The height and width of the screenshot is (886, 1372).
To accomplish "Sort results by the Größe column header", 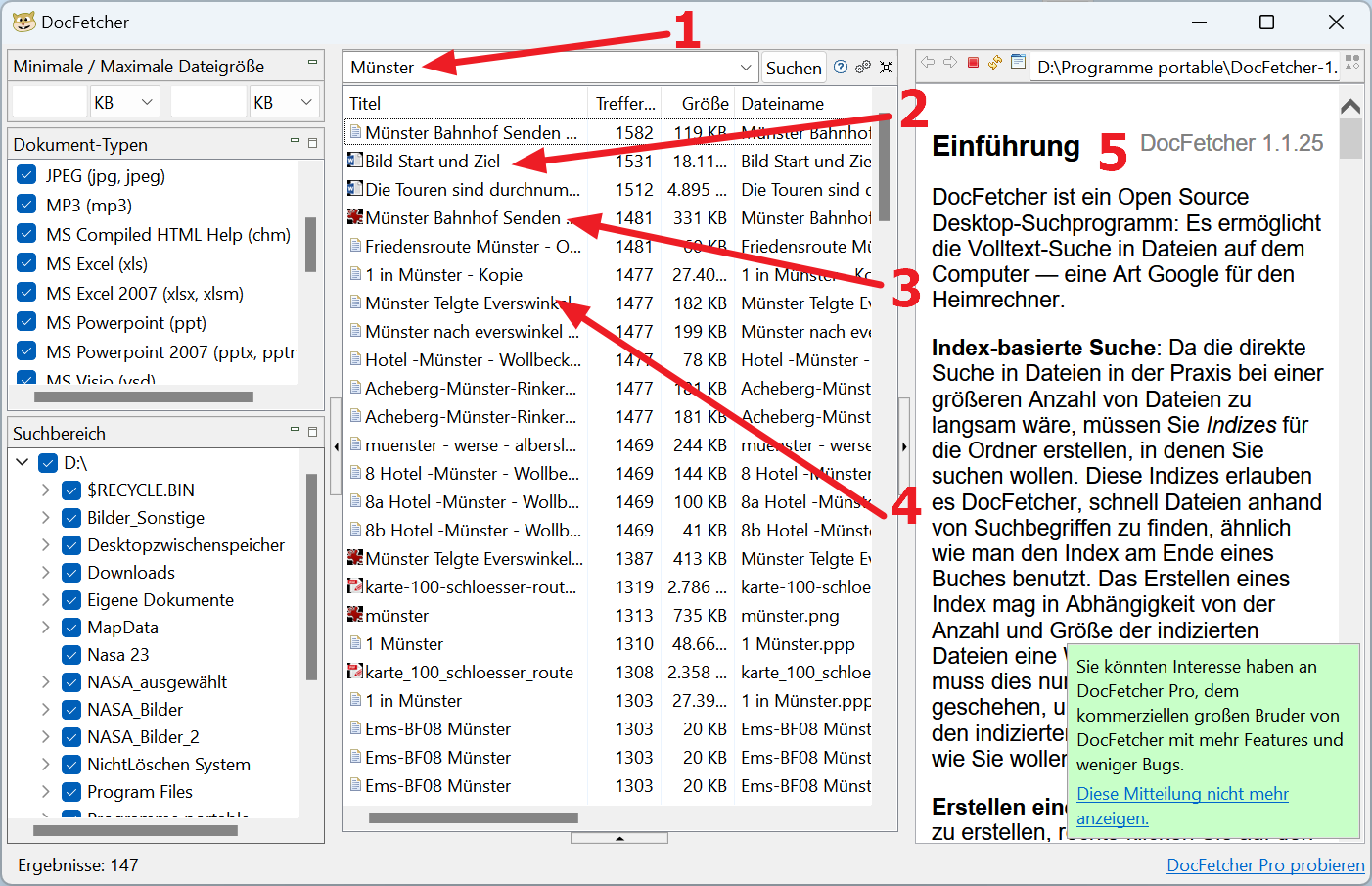I will pyautogui.click(x=705, y=104).
